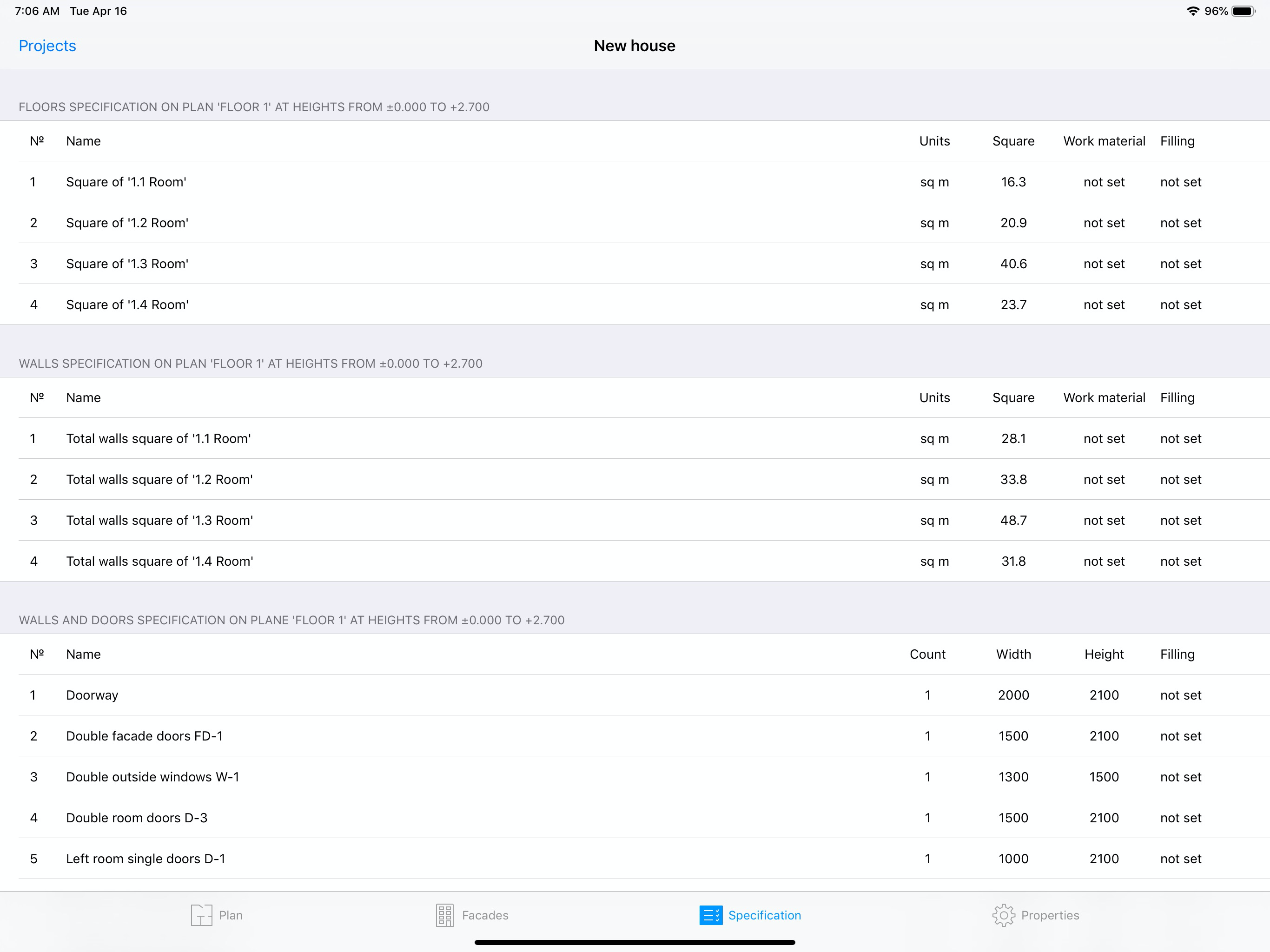Viewport: 1270px width, 952px height.
Task: Select Left room single doors D-1 row
Action: point(635,859)
